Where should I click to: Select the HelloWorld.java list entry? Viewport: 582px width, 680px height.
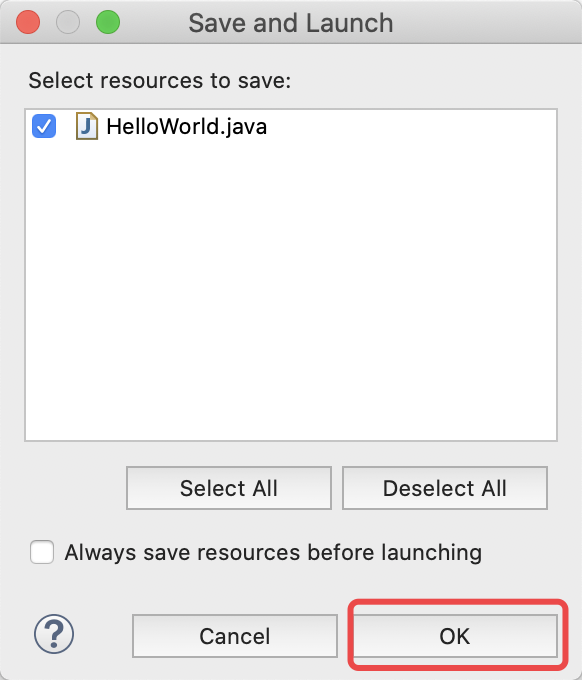(x=186, y=127)
